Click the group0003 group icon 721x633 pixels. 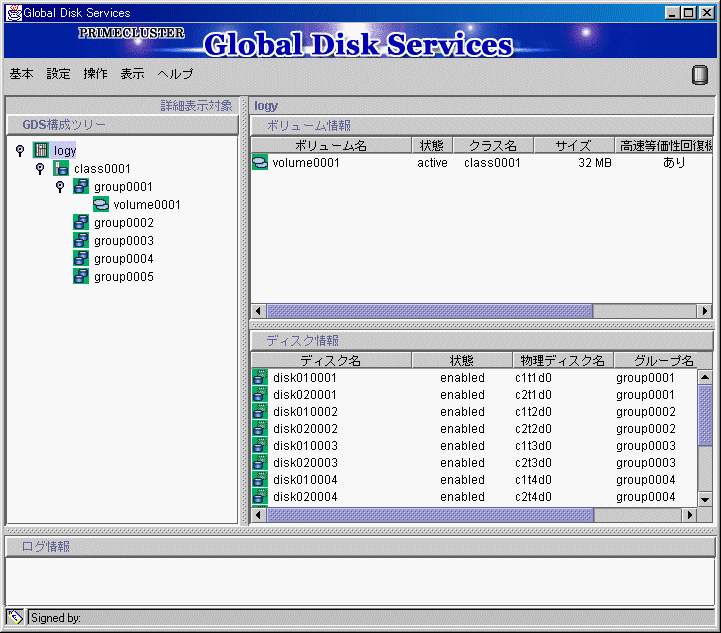81,240
